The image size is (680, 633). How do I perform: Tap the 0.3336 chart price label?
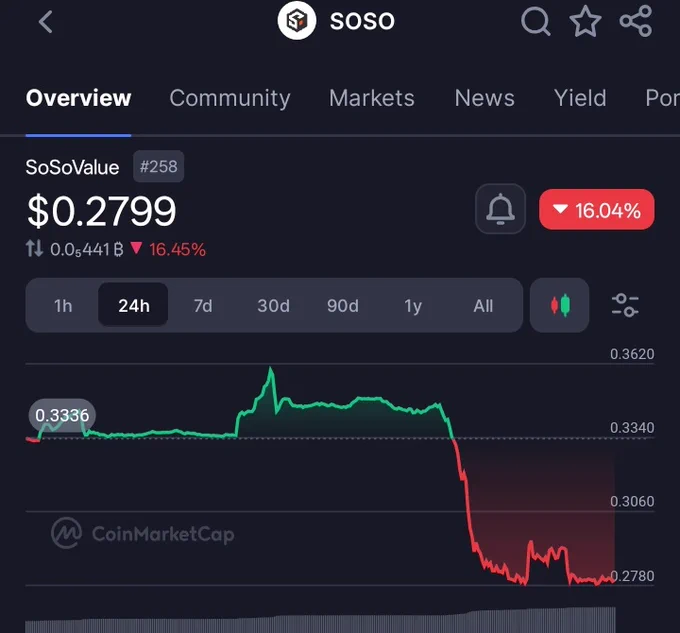point(62,415)
